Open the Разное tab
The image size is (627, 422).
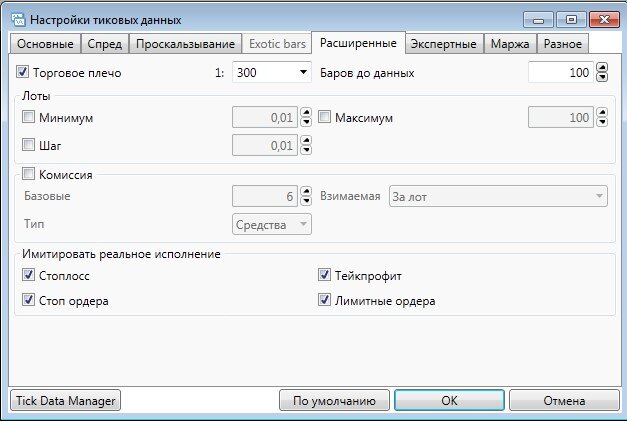[563, 44]
